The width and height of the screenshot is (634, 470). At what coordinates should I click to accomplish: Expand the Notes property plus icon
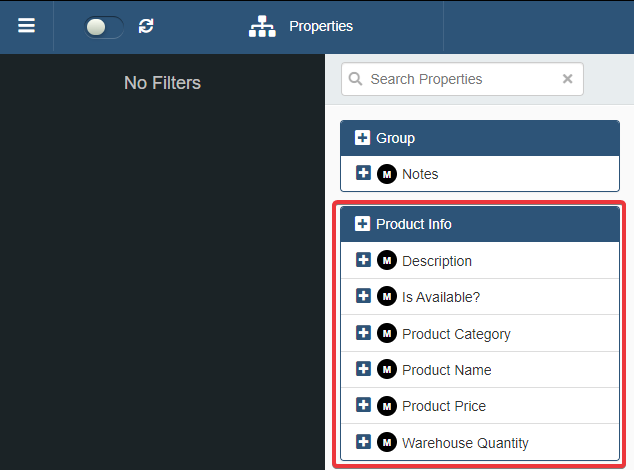point(363,173)
